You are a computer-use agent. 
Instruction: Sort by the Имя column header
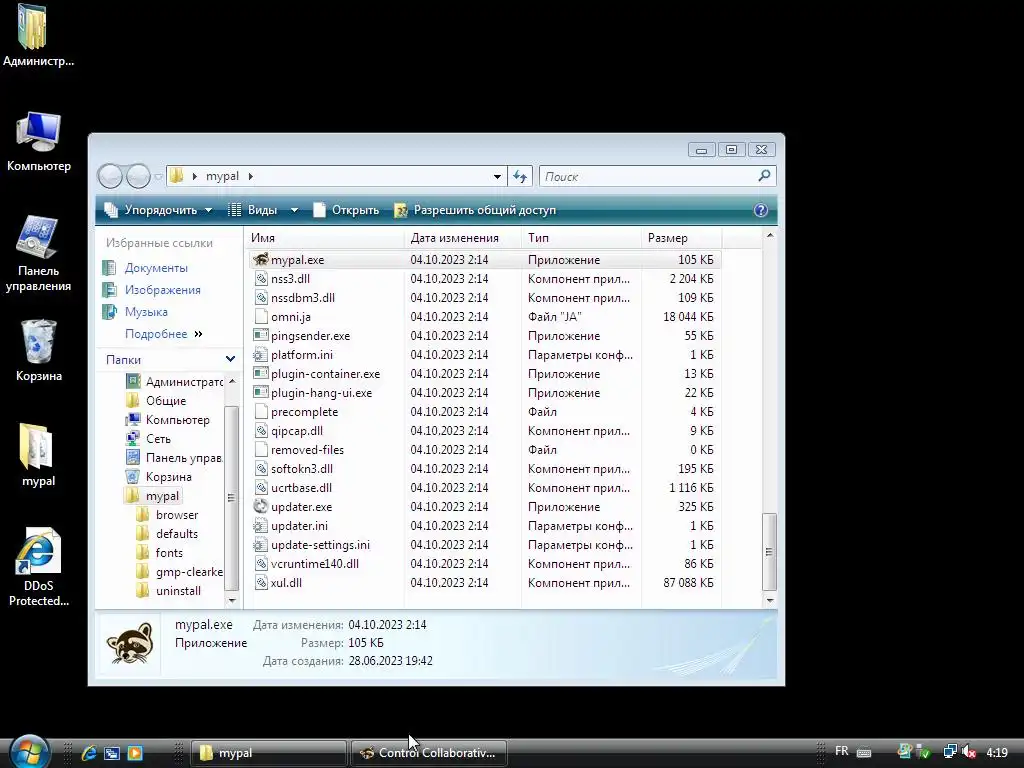coord(326,238)
